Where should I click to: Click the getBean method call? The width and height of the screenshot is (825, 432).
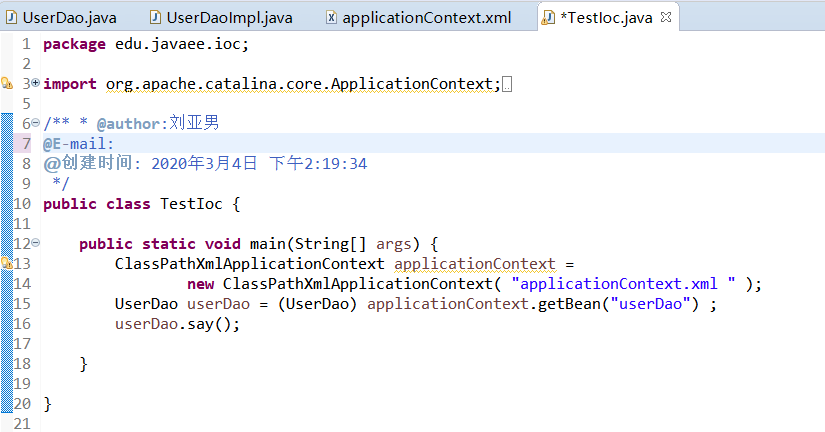click(x=569, y=304)
